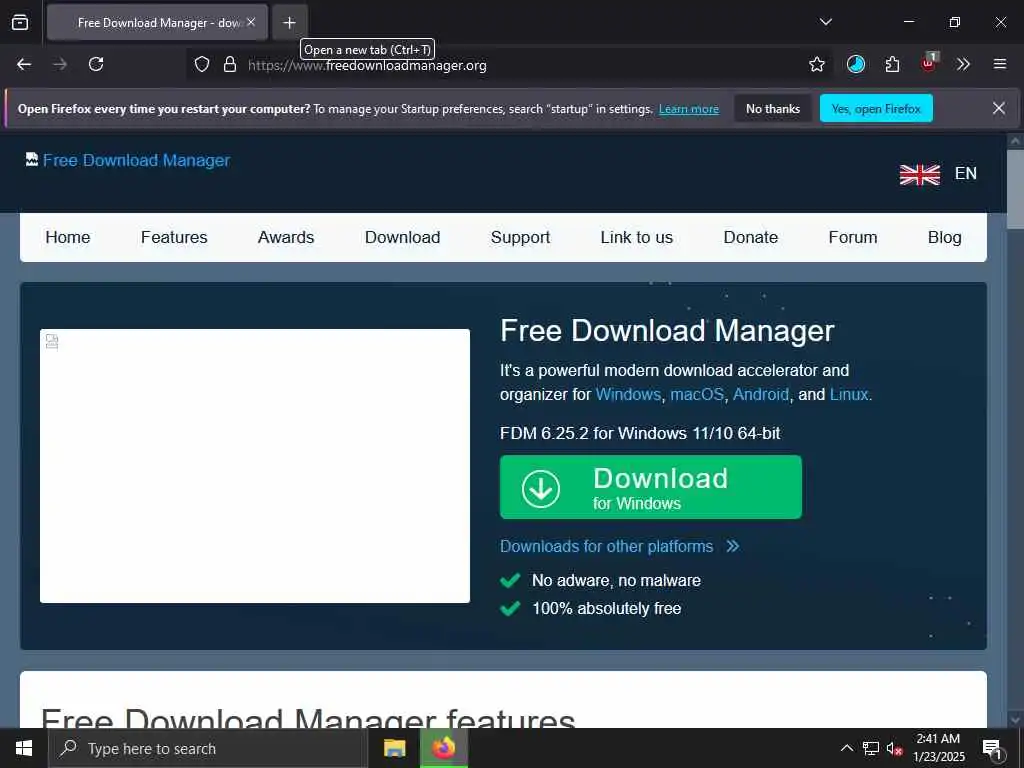Open the Donate menu item
This screenshot has height=768, width=1024.
point(750,237)
